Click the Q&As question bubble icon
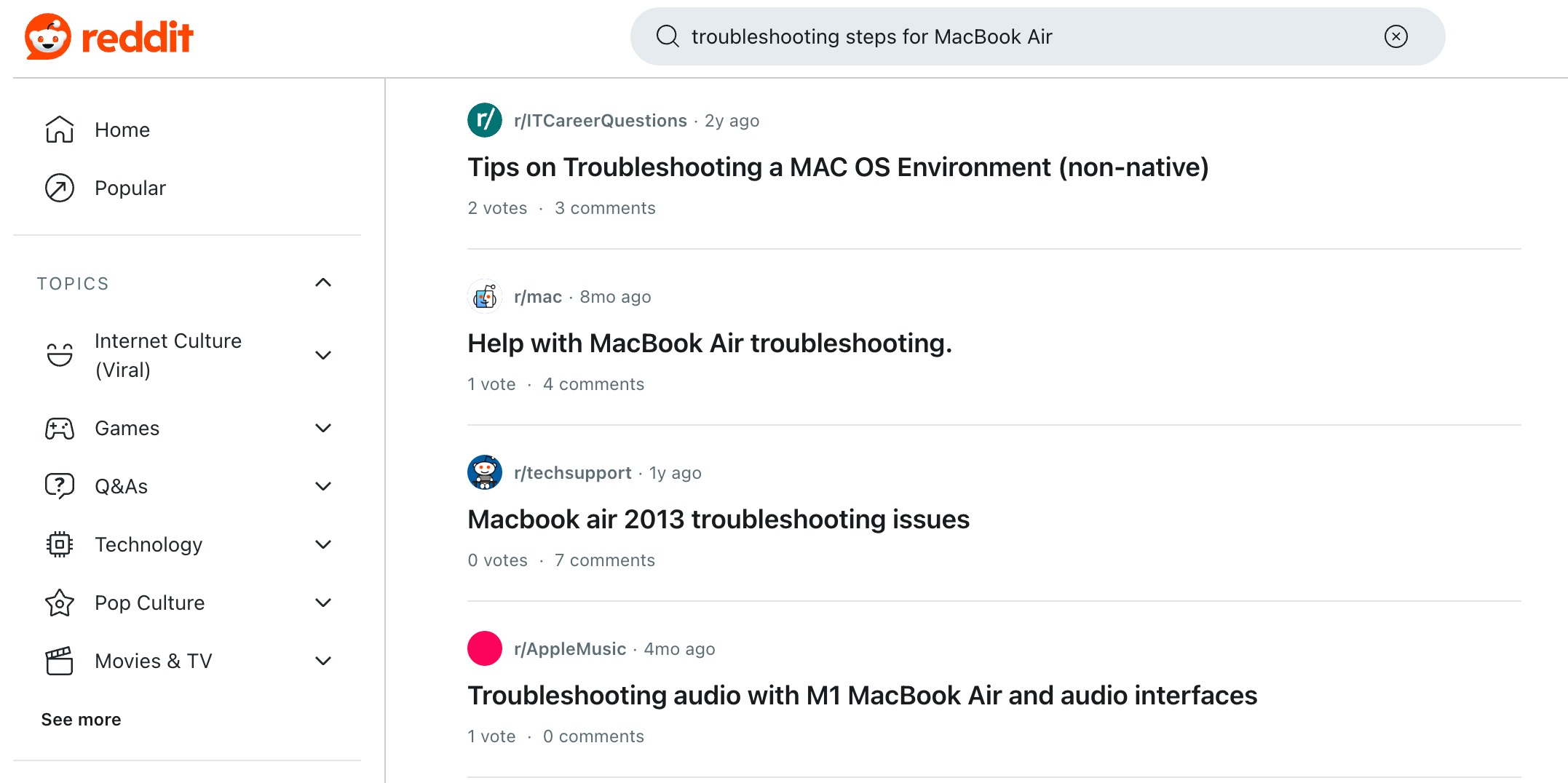Screen dimensions: 1568x783 [60, 486]
